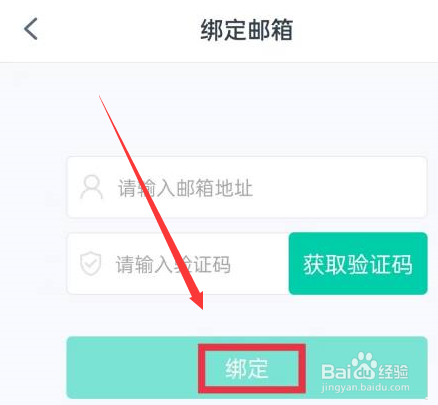Image resolution: width=438 pixels, height=405 pixels.
Task: Click the red arrow annotation head
Action: (x=197, y=298)
